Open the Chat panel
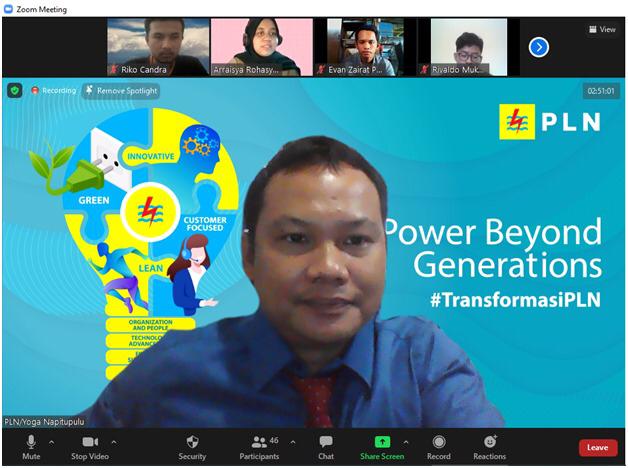 coord(326,442)
